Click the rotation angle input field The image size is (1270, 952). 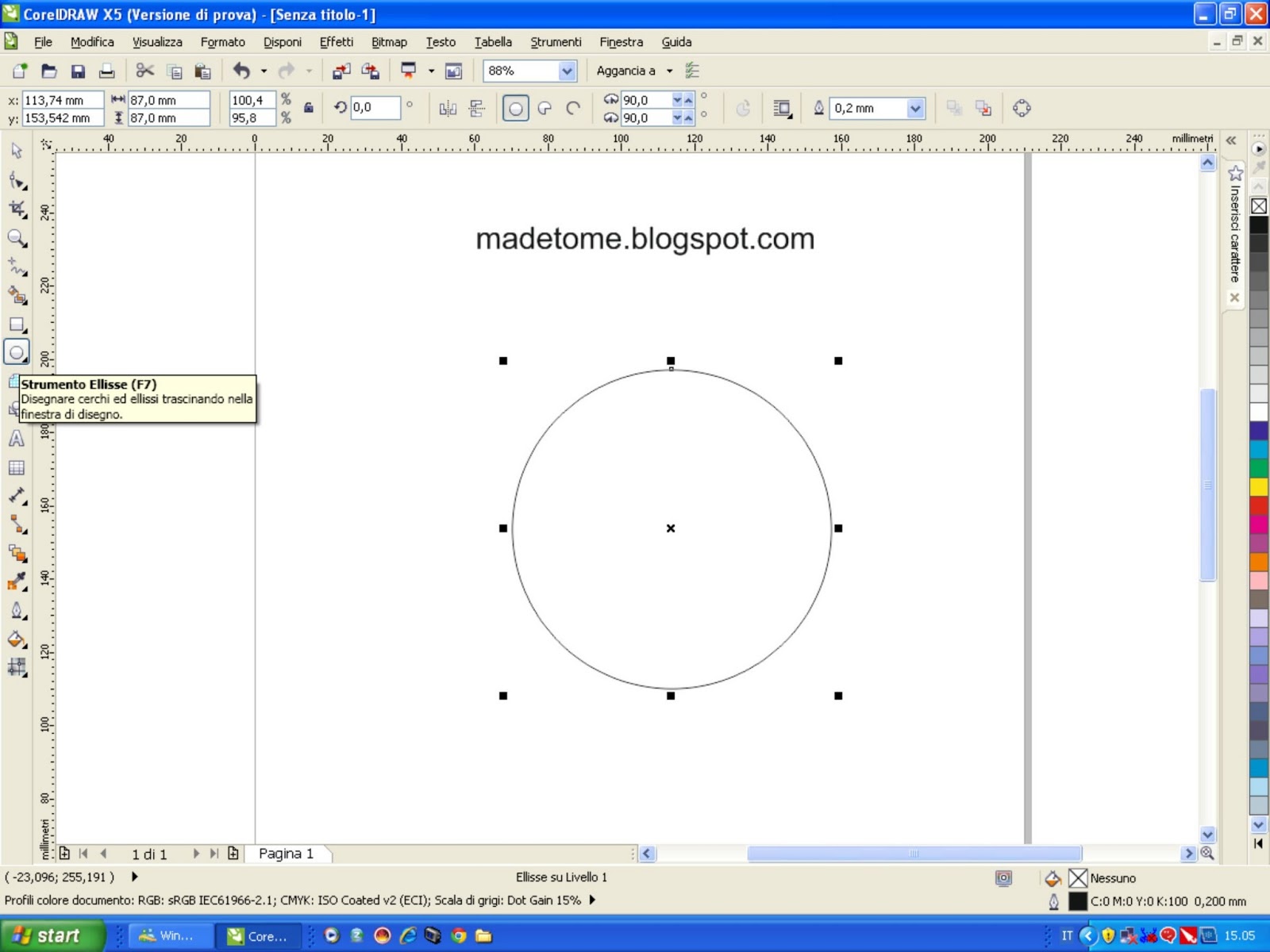(x=375, y=108)
